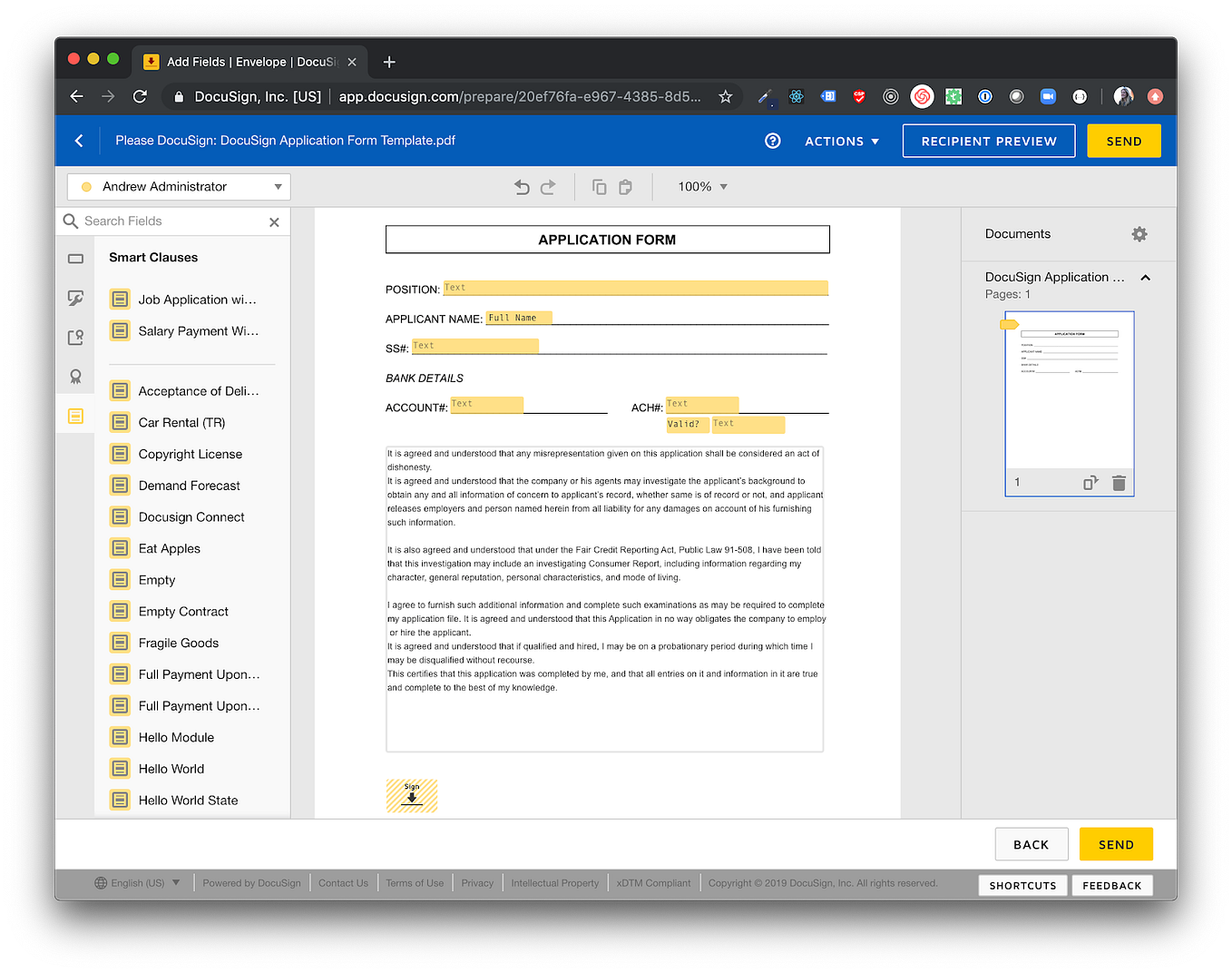Open the Smart Clauses panel icon
Image resolution: width=1232 pixels, height=973 pixels.
click(x=75, y=416)
